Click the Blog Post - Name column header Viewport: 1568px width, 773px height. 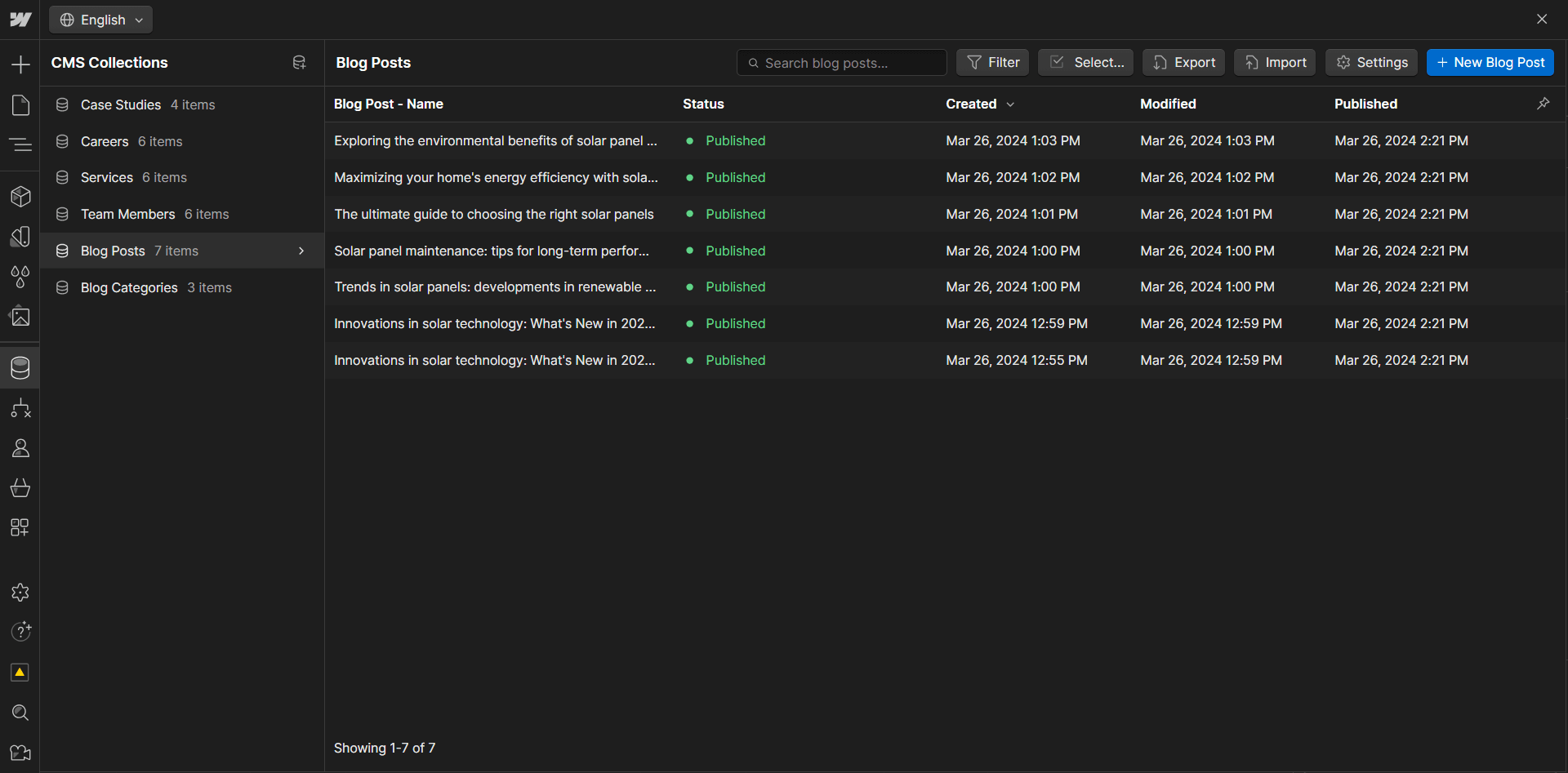pyautogui.click(x=389, y=104)
